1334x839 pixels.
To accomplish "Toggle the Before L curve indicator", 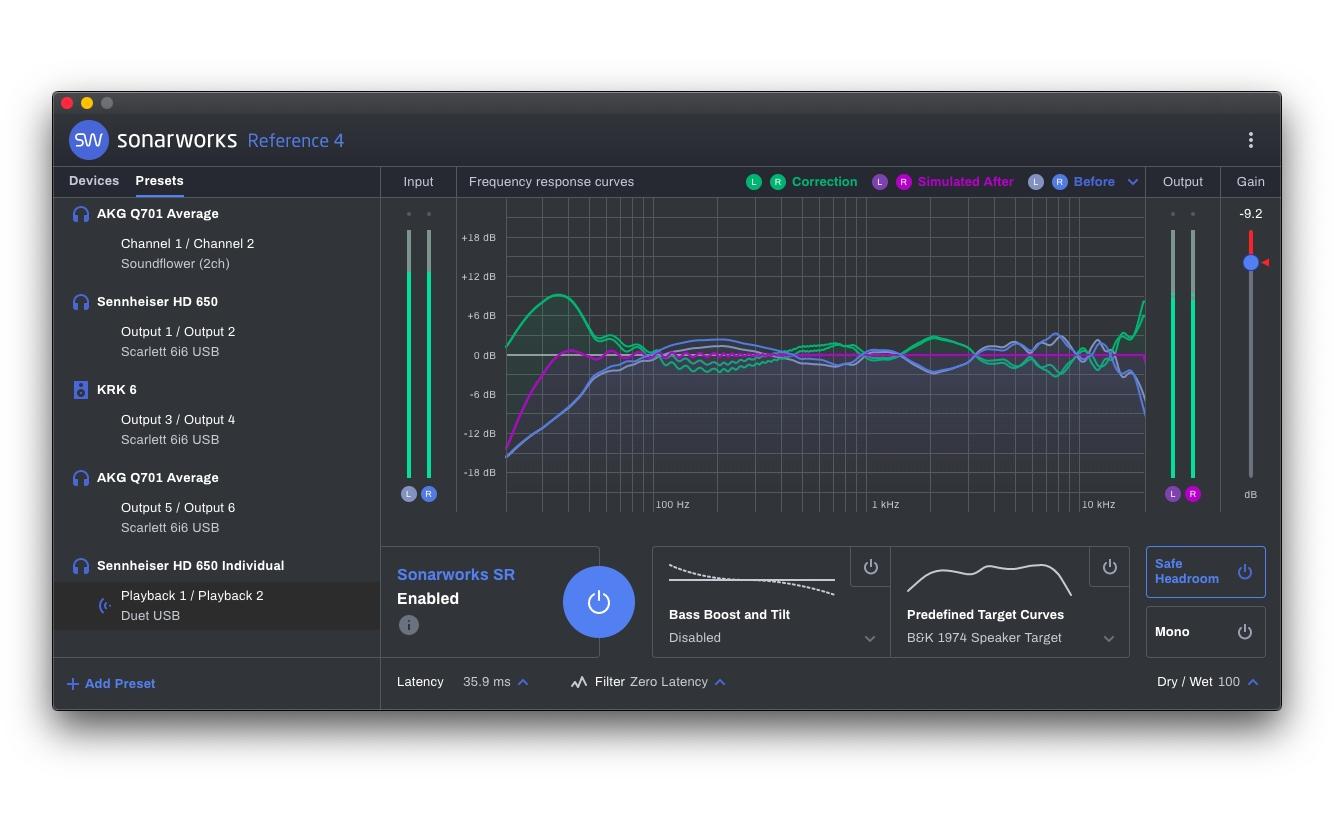I will click(1036, 182).
